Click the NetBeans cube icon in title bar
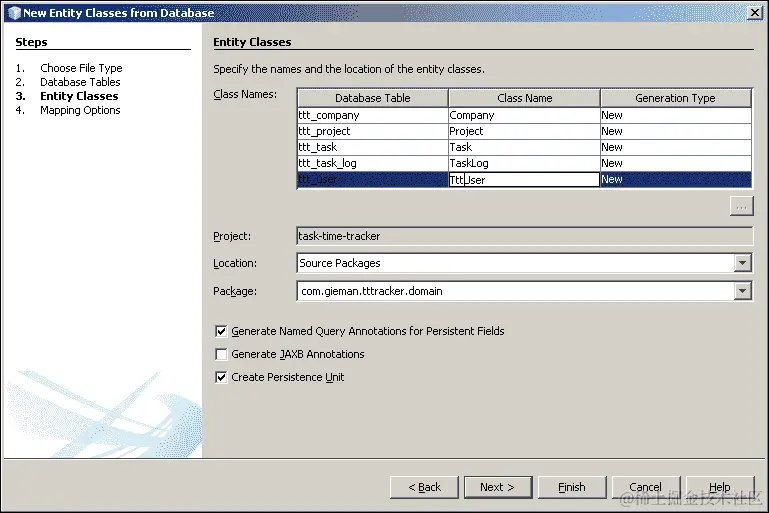The image size is (769, 513). click(x=14, y=13)
